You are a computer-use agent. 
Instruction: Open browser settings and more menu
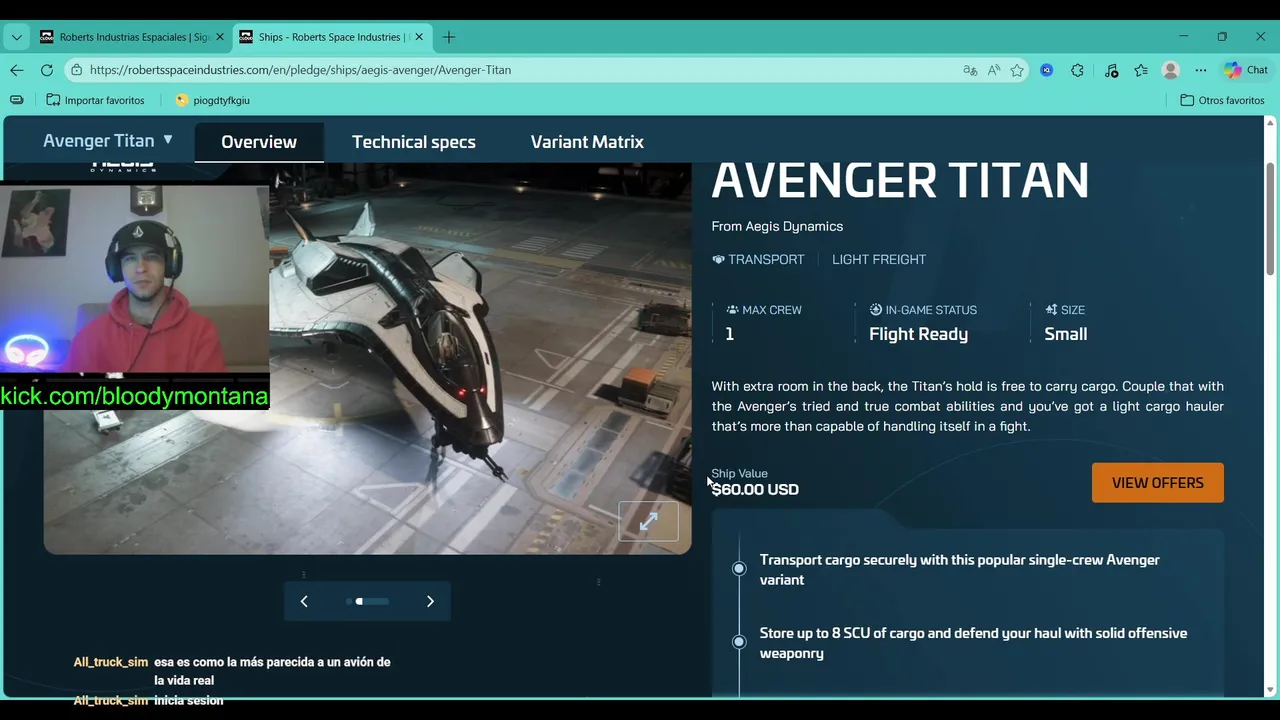pyautogui.click(x=1201, y=70)
